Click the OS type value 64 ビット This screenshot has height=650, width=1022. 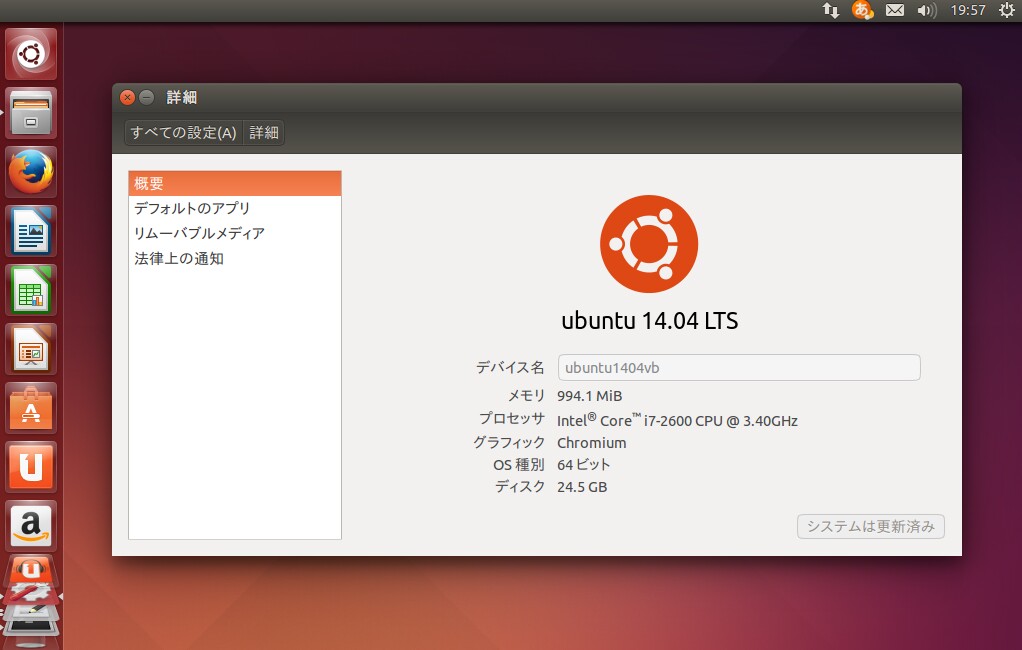click(x=583, y=465)
